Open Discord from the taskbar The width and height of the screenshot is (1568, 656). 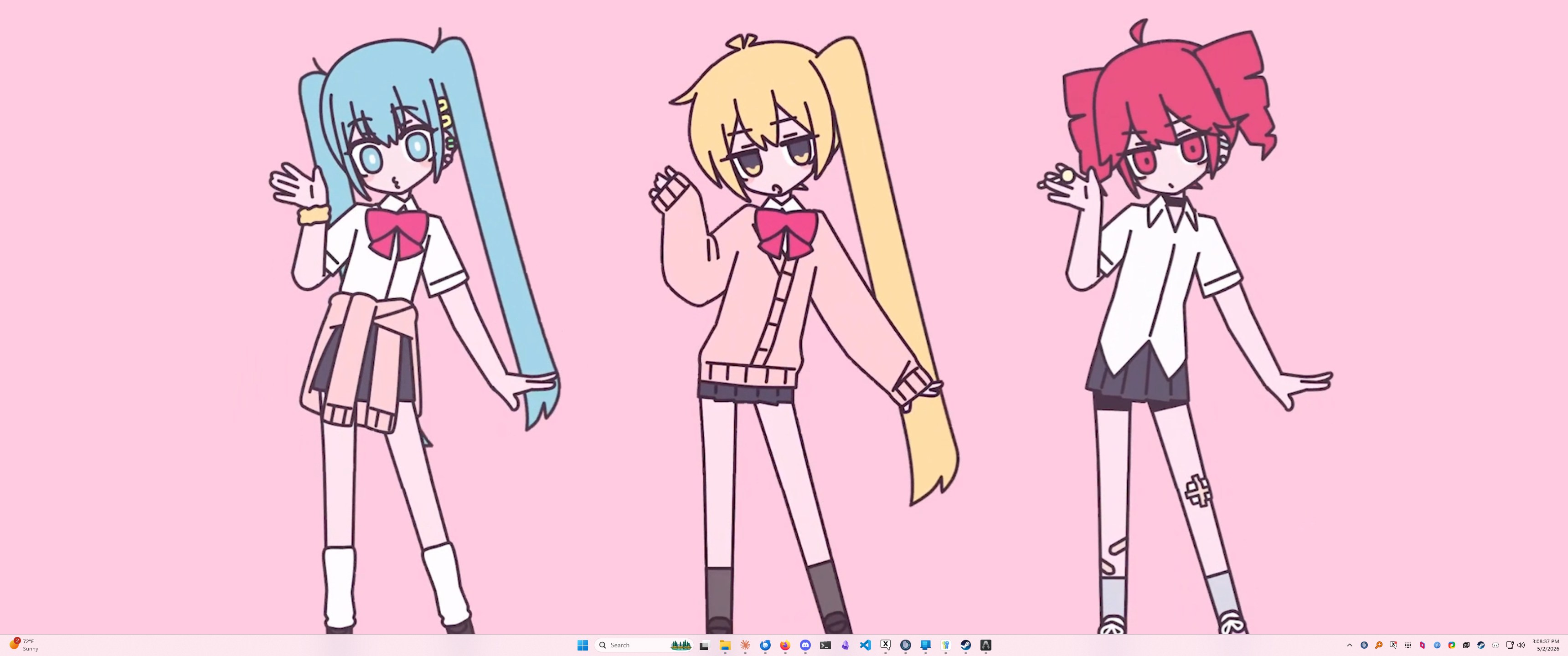click(805, 645)
